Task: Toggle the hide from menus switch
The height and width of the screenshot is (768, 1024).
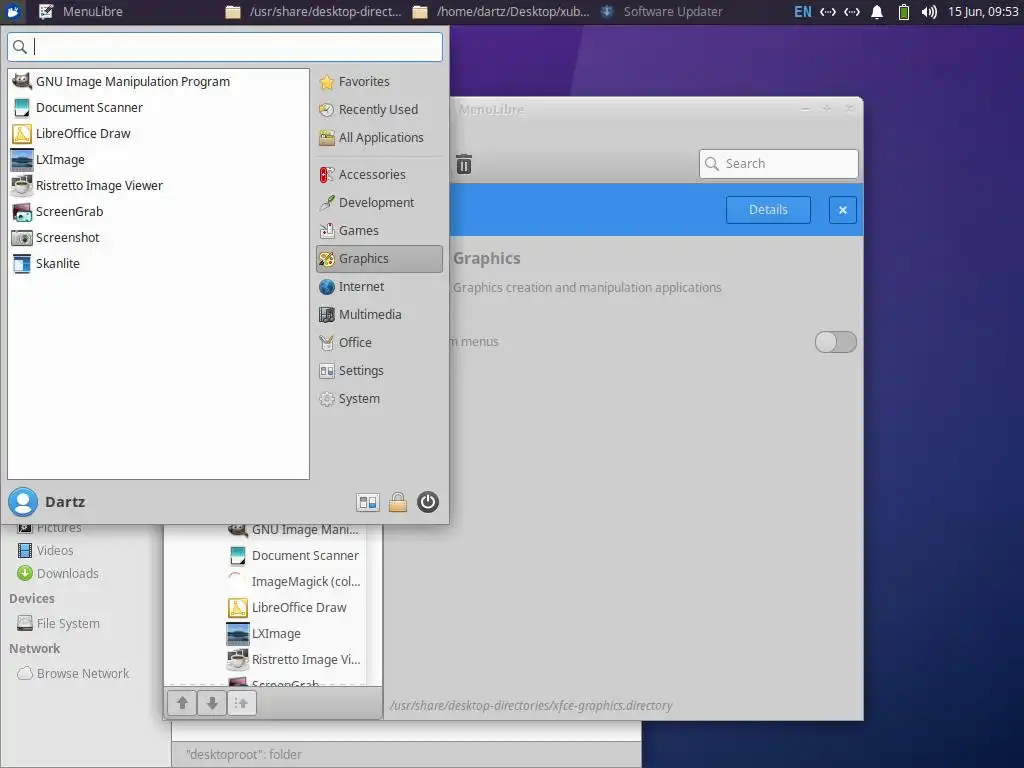Action: pyautogui.click(x=835, y=342)
